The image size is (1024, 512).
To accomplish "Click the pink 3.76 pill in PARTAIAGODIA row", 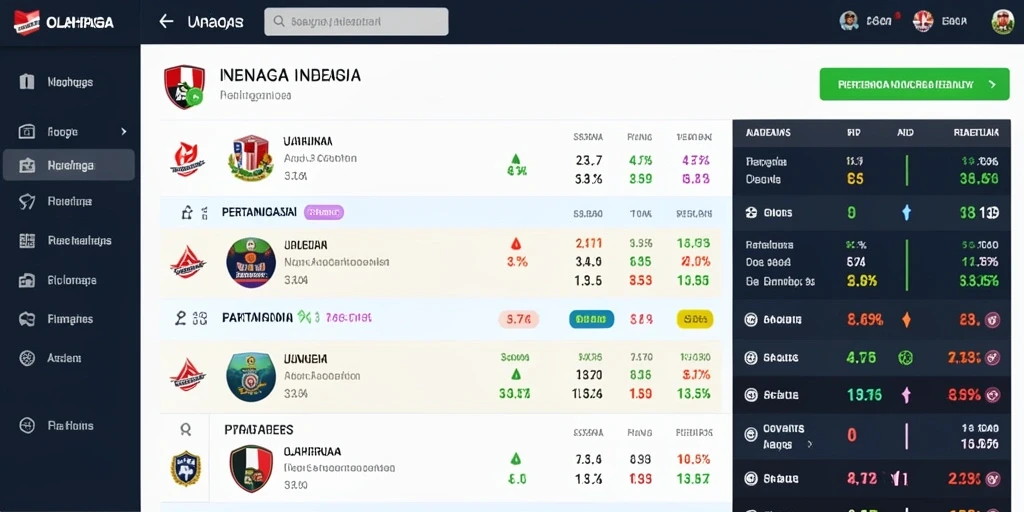I will pyautogui.click(x=519, y=319).
